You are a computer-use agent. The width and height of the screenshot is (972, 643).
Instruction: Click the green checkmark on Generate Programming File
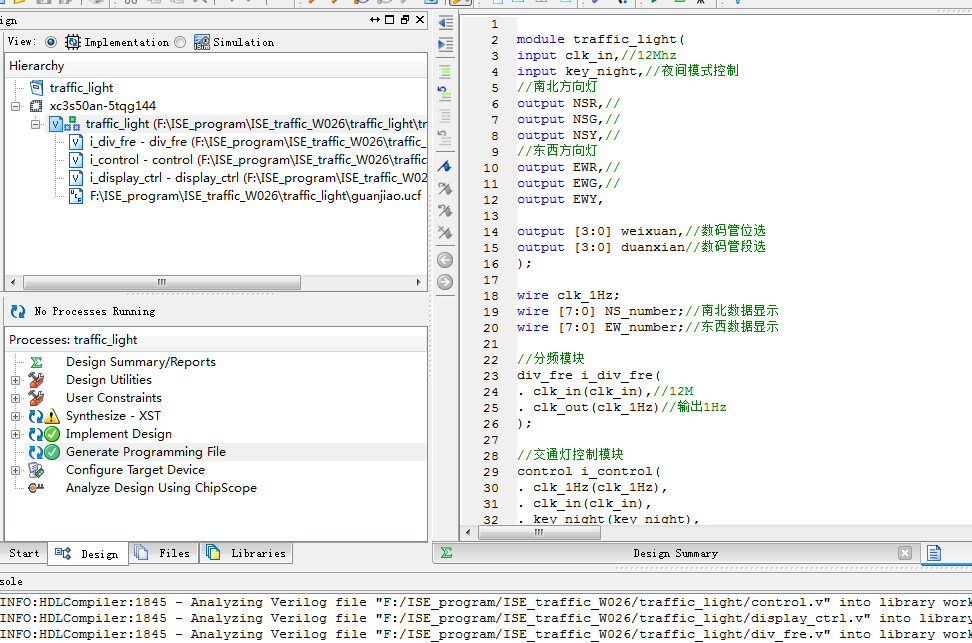pos(52,452)
